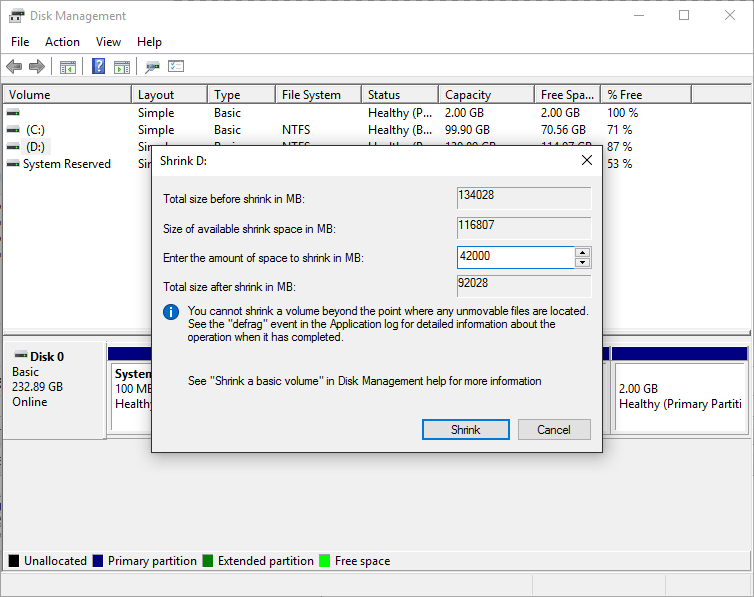This screenshot has width=754, height=597.
Task: Click the Shrink button
Action: pyautogui.click(x=465, y=429)
